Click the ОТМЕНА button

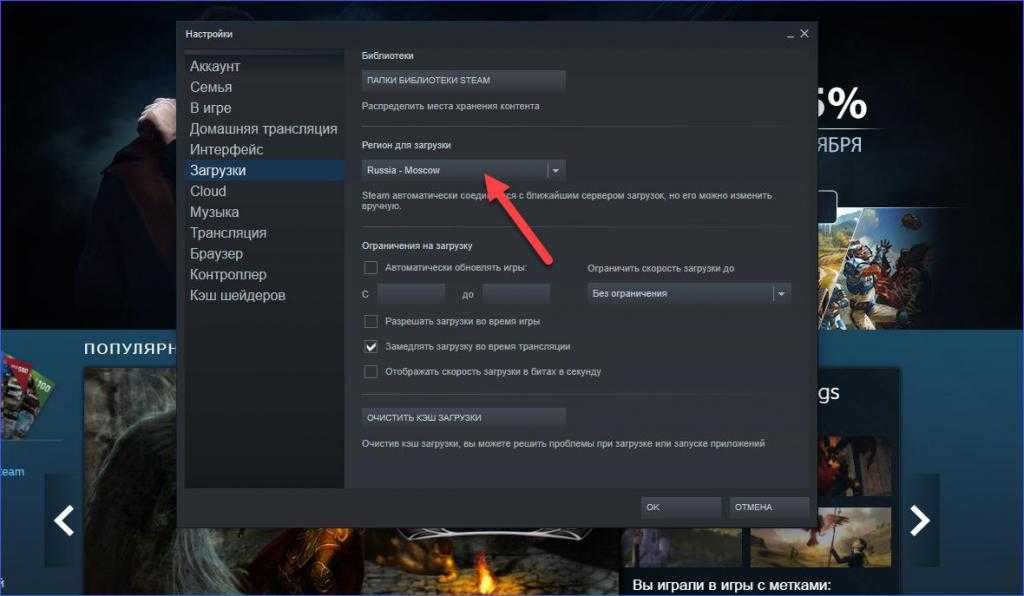tap(769, 507)
